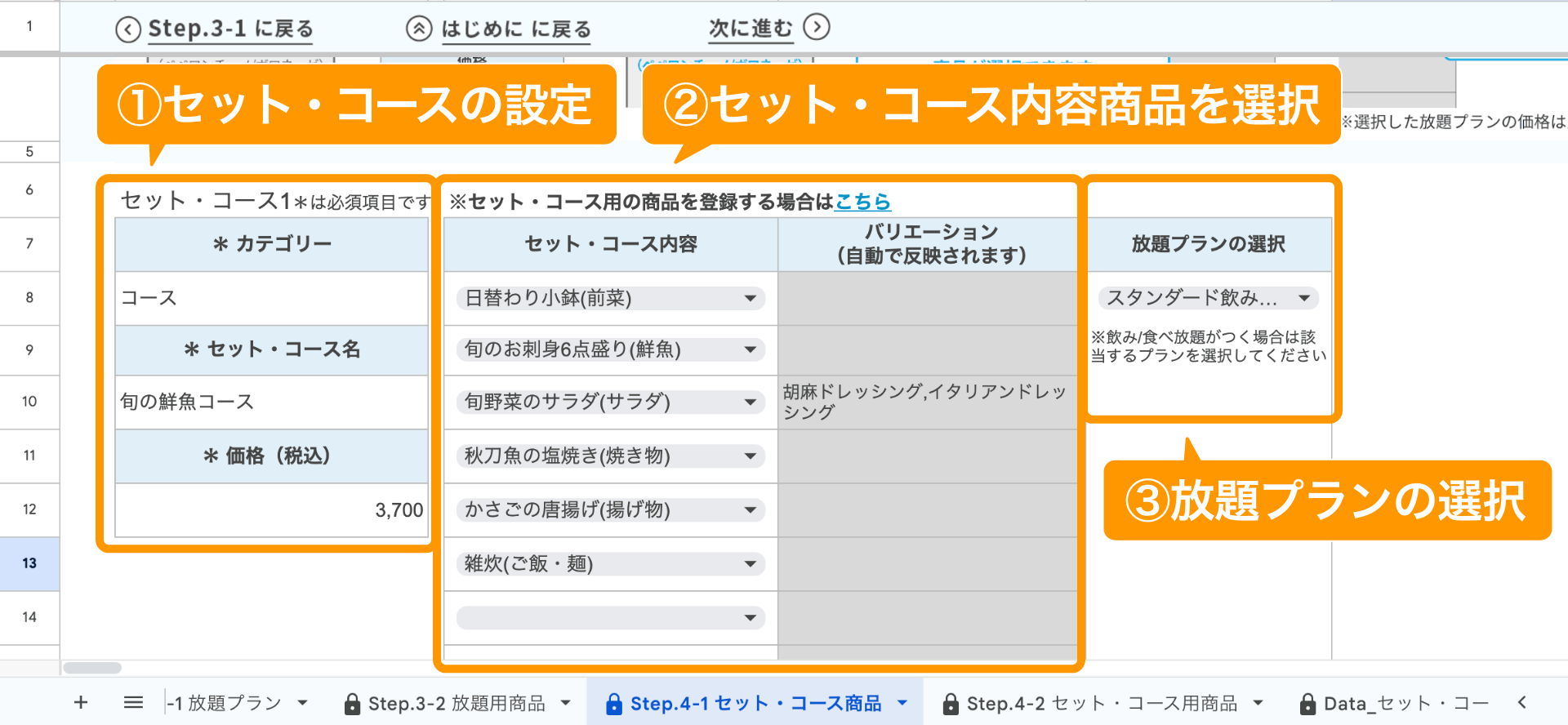This screenshot has height=725, width=1568.
Task: Open menu arrow of Step.3-2 tab
Action: 565,703
